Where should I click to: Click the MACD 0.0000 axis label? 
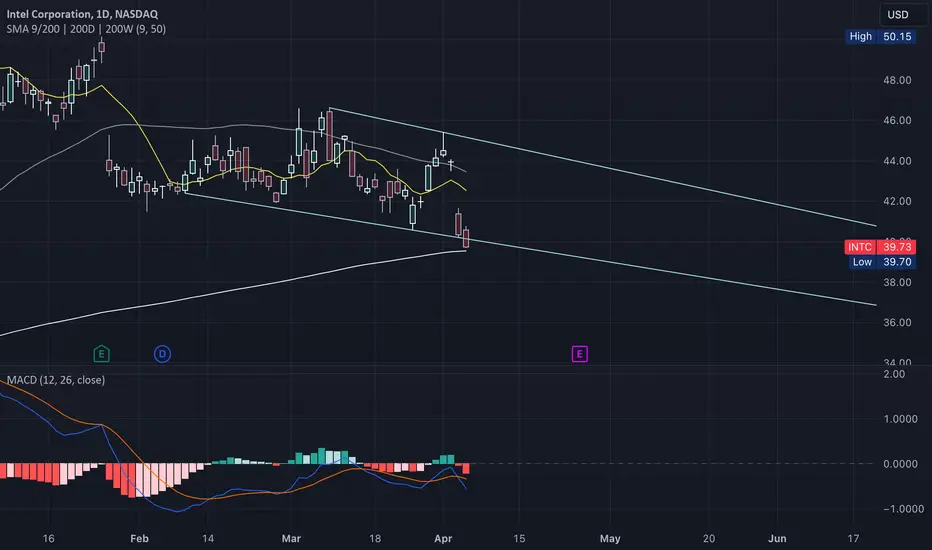(x=900, y=464)
